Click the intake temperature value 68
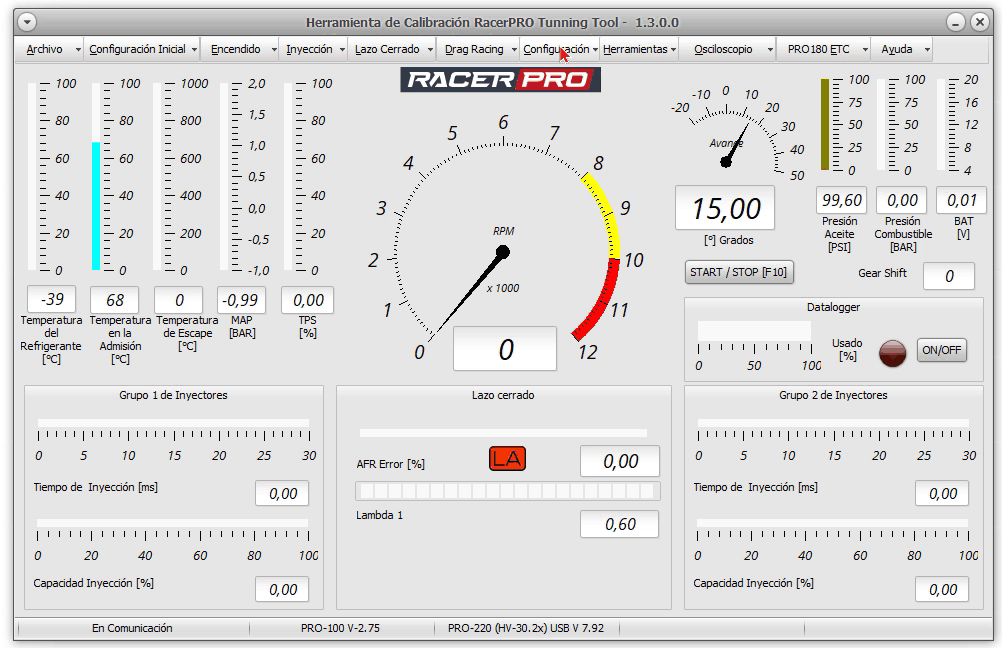This screenshot has height=648, width=1002. 115,300
